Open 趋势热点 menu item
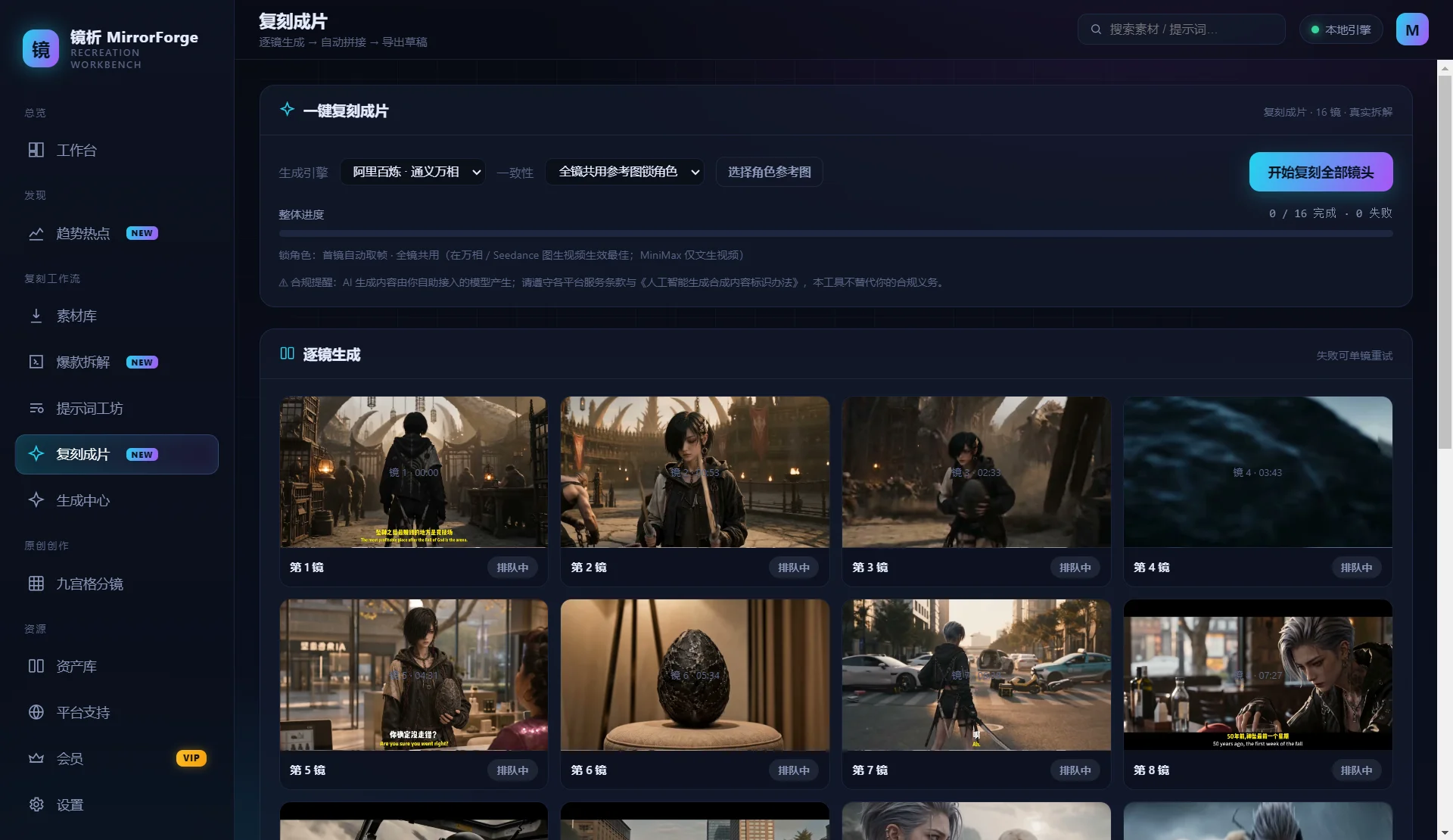Screen dimensions: 1453x840 pyautogui.click(x=117, y=233)
